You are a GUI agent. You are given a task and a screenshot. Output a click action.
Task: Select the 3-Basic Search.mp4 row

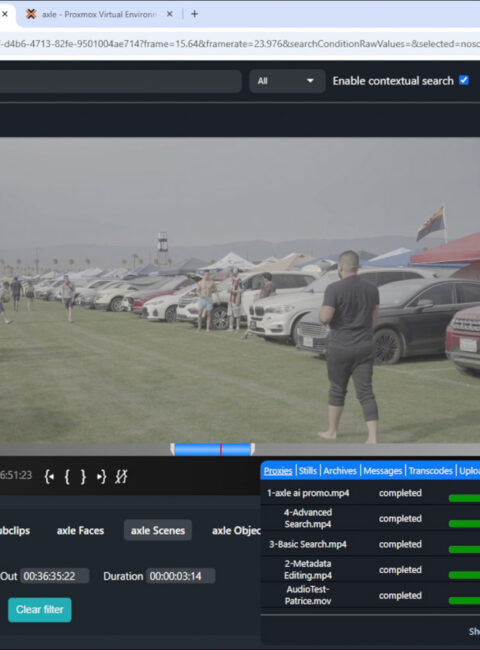click(371, 544)
